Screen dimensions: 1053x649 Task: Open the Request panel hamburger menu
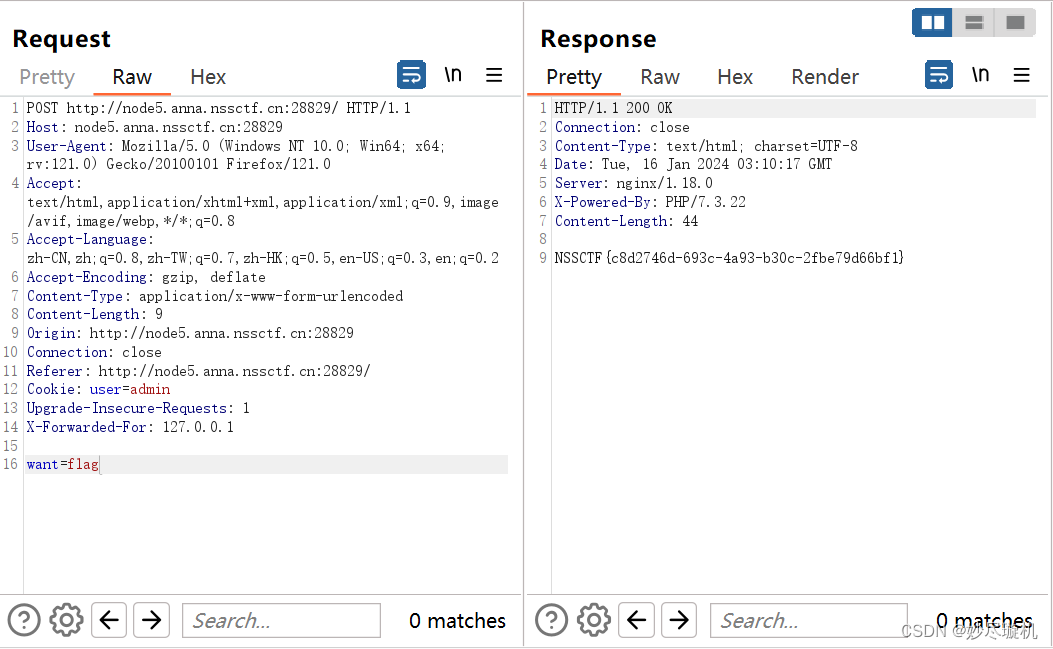[x=494, y=75]
